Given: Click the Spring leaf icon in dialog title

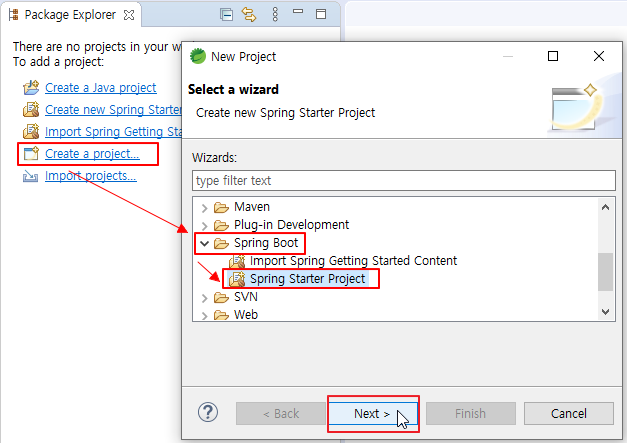Looking at the screenshot, I should 198,56.
